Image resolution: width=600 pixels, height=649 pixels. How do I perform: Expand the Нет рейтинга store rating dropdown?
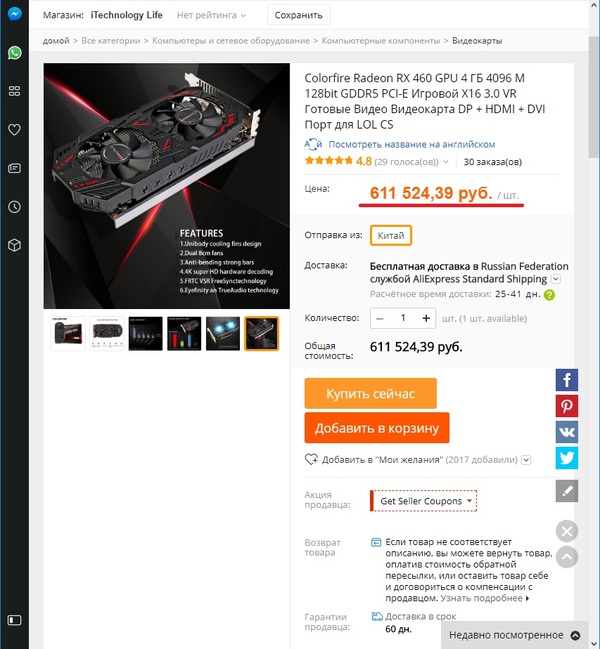click(211, 15)
